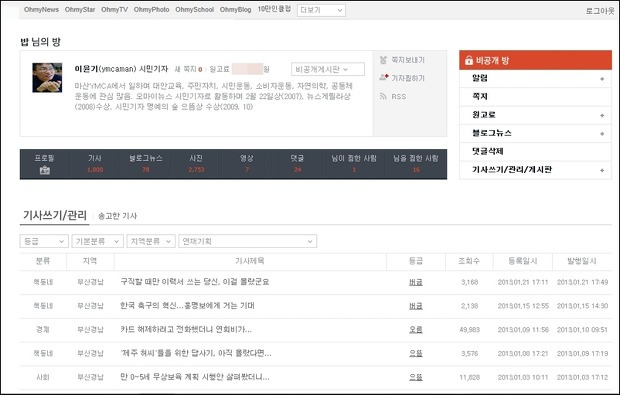
Task: Click the 등록일시 column header
Action: (x=523, y=261)
